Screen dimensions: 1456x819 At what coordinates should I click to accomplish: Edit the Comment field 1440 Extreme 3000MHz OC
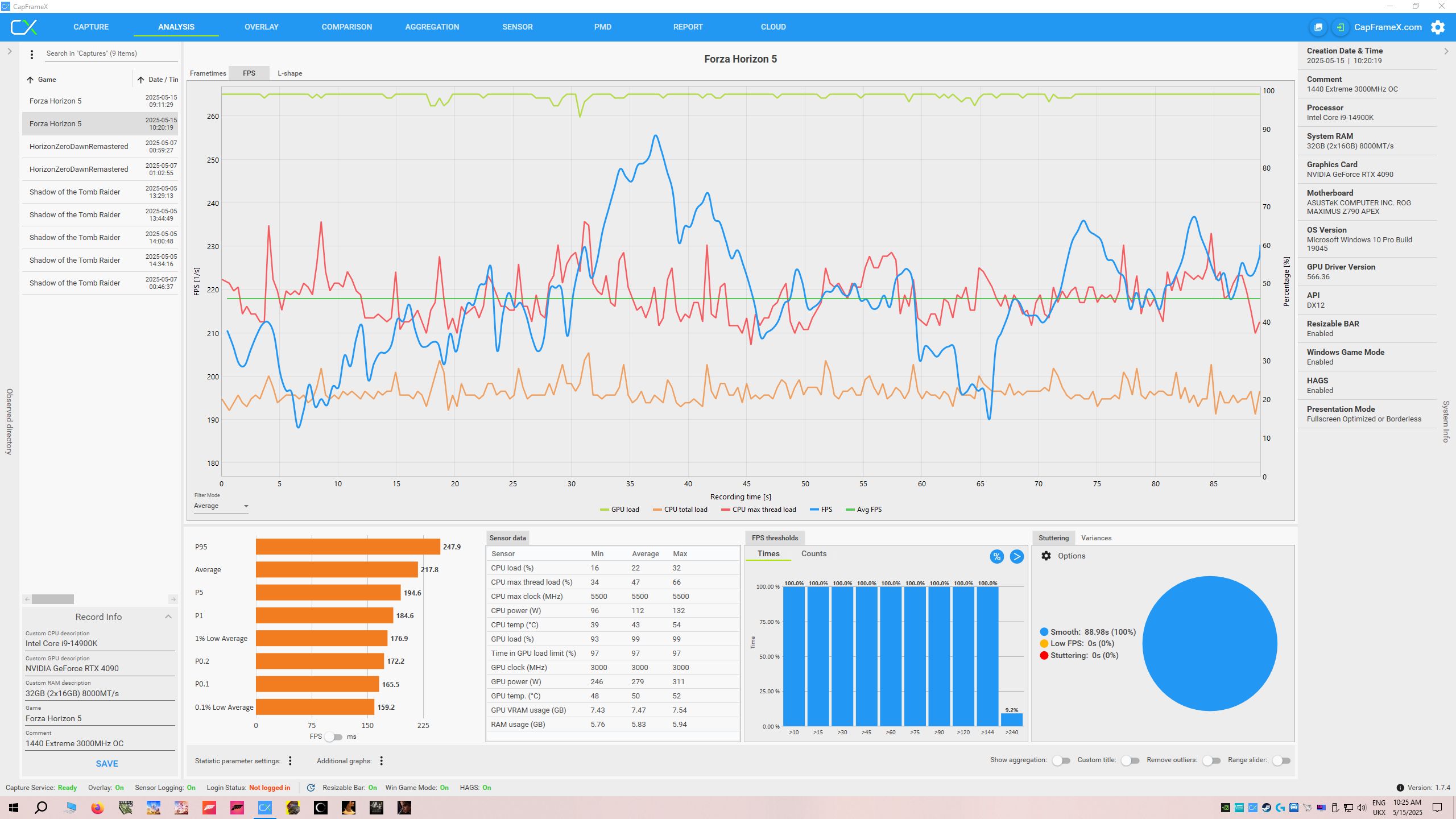[x=100, y=744]
